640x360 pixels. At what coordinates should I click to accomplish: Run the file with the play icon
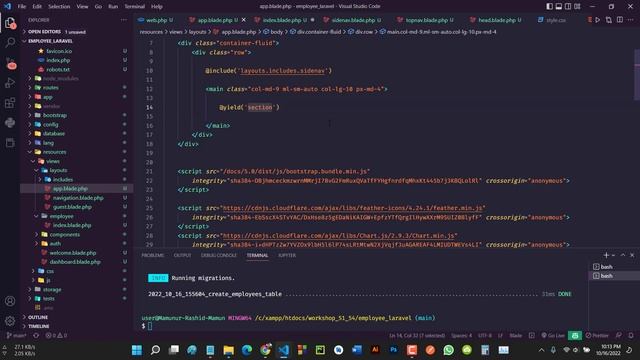(598, 20)
